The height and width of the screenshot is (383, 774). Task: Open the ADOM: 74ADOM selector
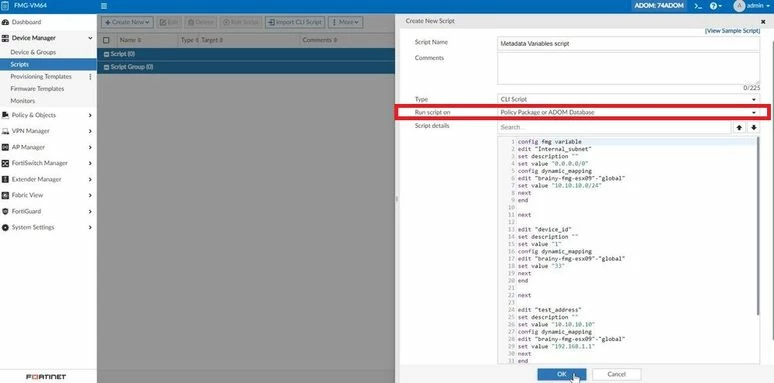pyautogui.click(x=660, y=6)
